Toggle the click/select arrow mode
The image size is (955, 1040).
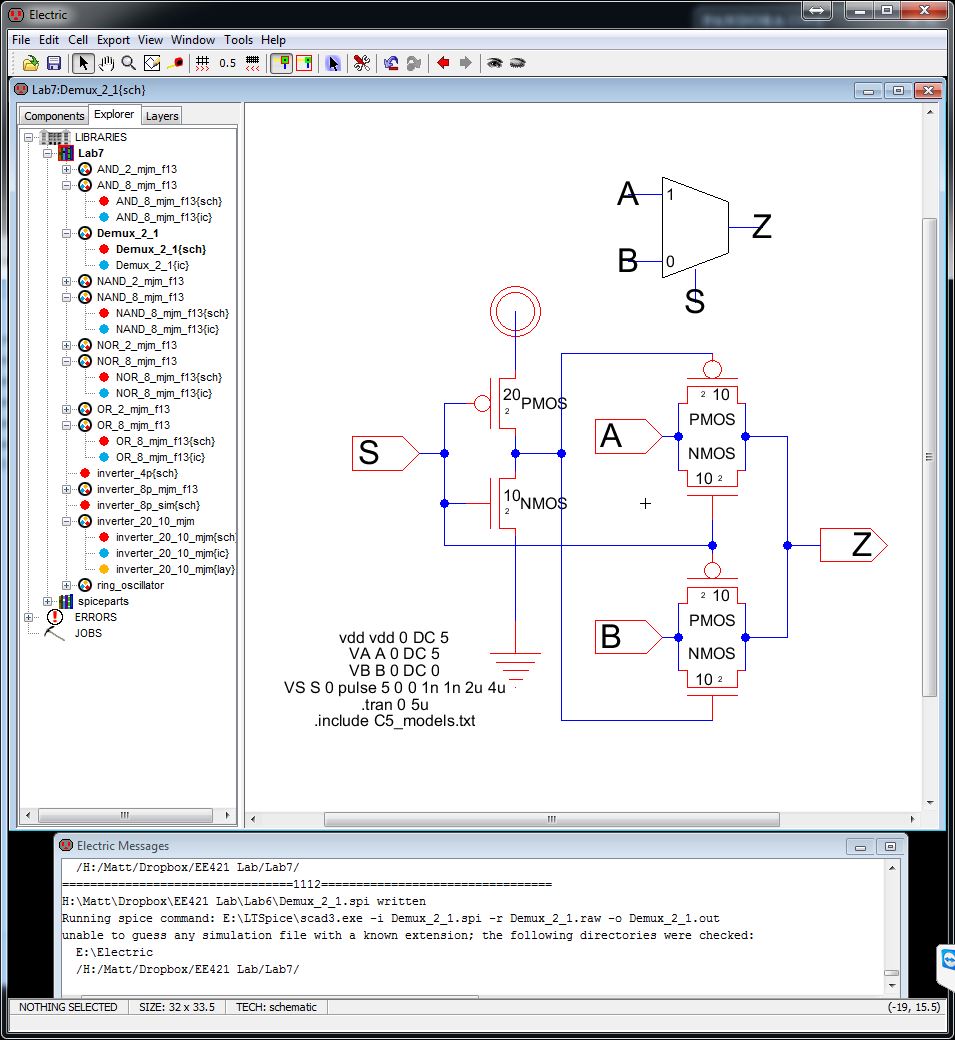click(x=84, y=63)
